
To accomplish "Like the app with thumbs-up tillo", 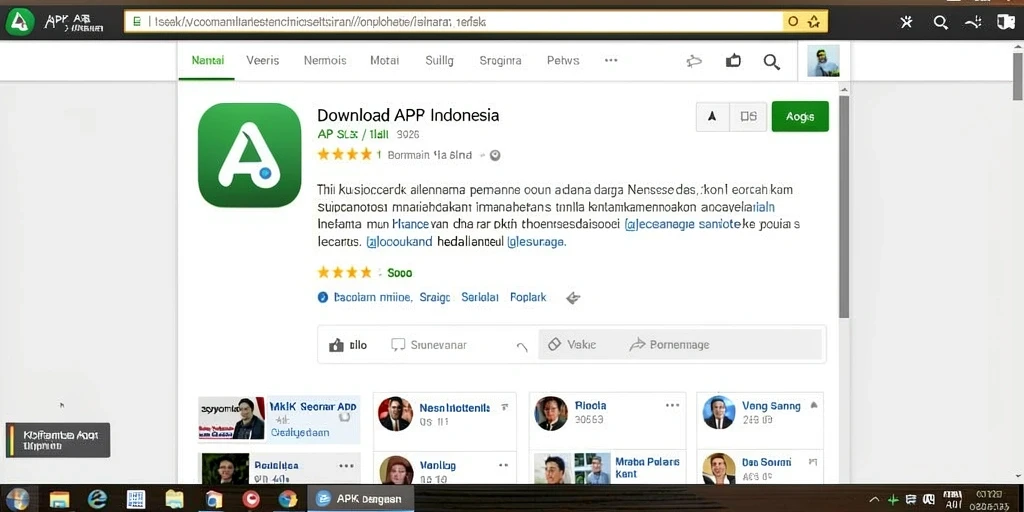I will click(x=348, y=345).
